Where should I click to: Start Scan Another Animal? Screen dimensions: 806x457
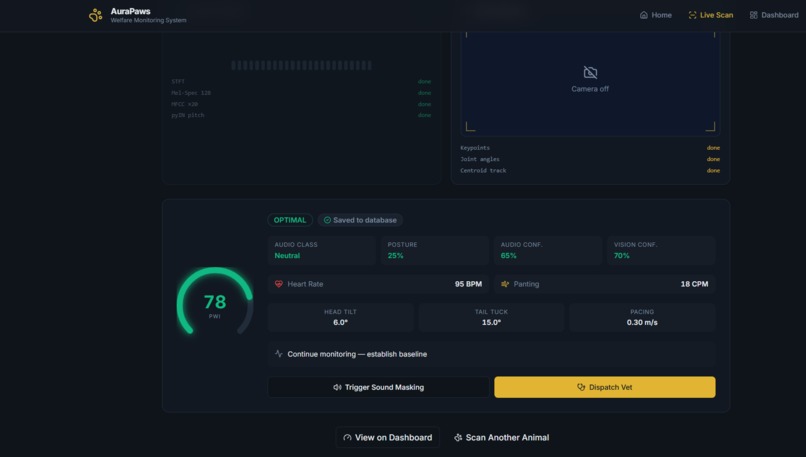point(501,437)
